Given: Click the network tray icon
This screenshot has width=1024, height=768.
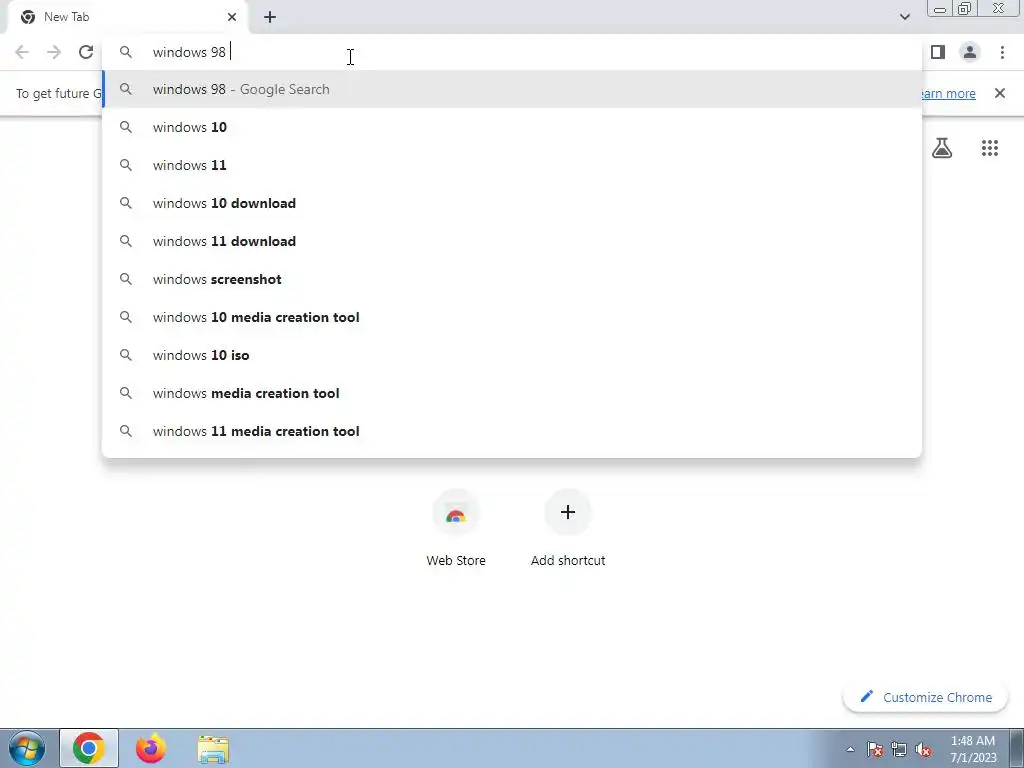Looking at the screenshot, I should point(899,750).
